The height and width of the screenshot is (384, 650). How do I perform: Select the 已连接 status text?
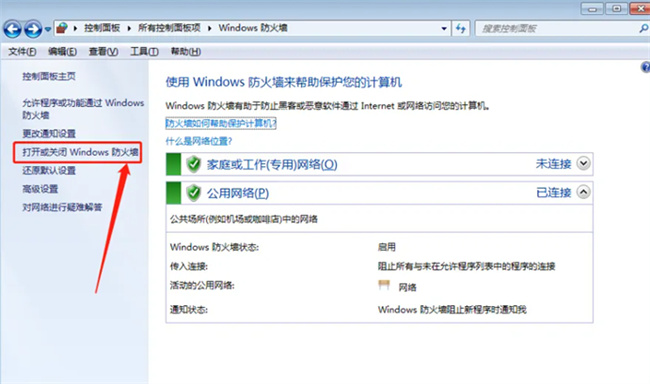point(553,192)
